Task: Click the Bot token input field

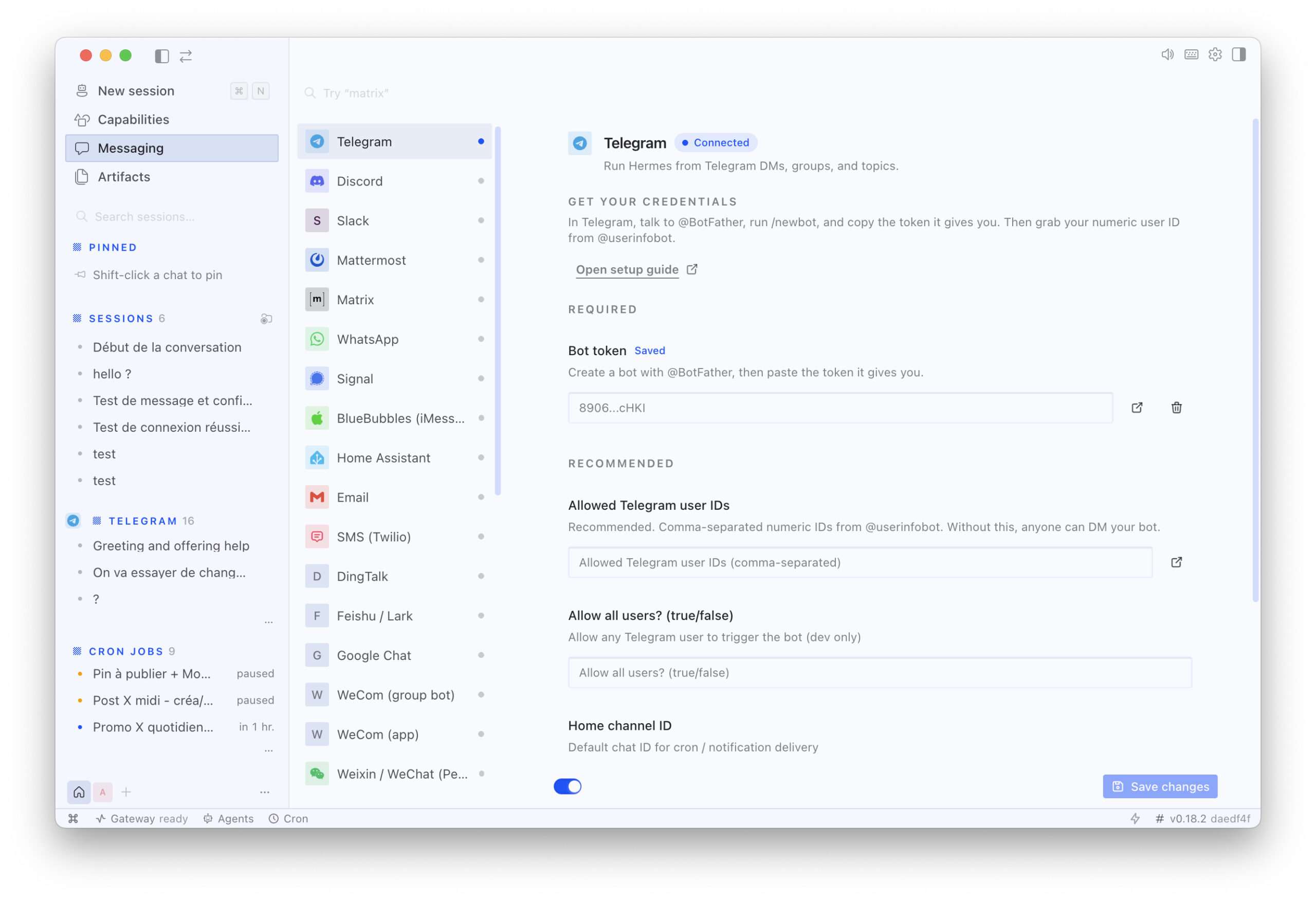Action: pos(840,408)
